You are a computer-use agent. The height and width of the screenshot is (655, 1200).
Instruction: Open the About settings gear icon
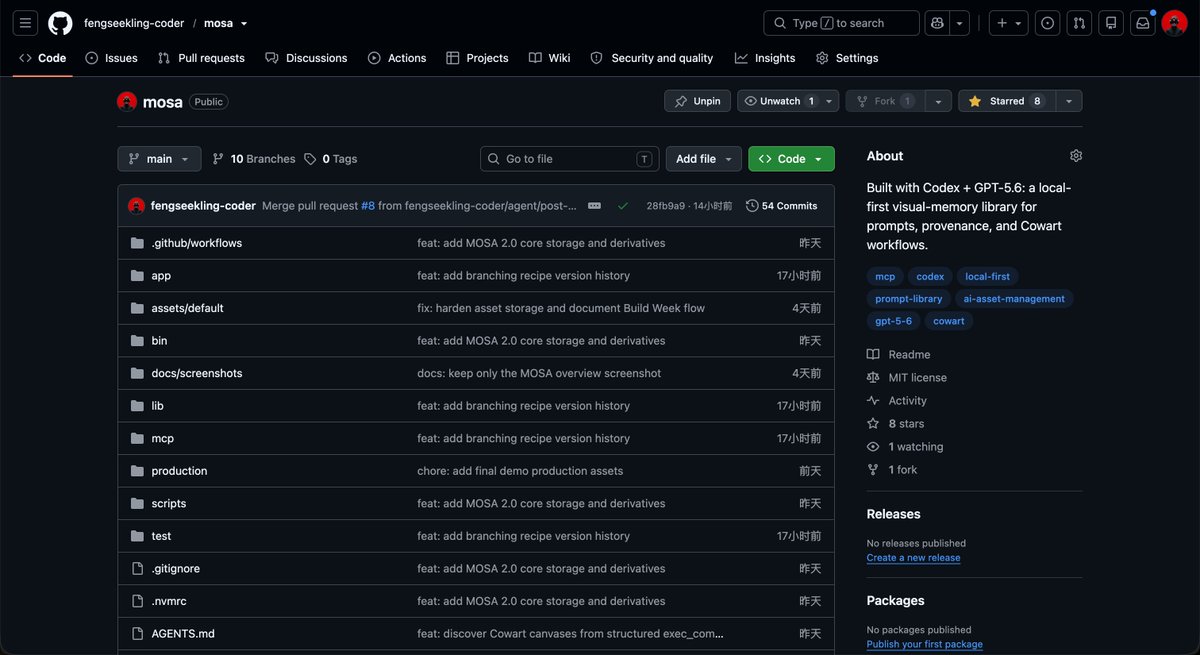[1076, 156]
